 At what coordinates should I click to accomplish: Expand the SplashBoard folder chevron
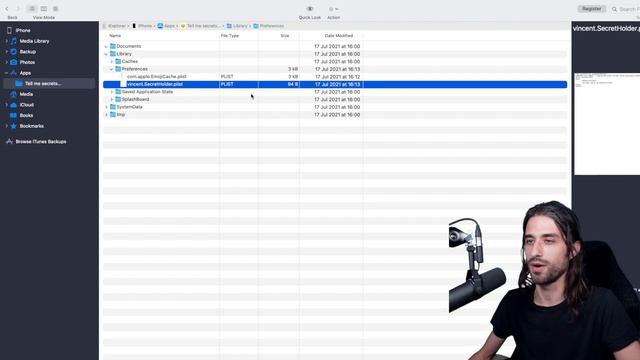coord(112,99)
